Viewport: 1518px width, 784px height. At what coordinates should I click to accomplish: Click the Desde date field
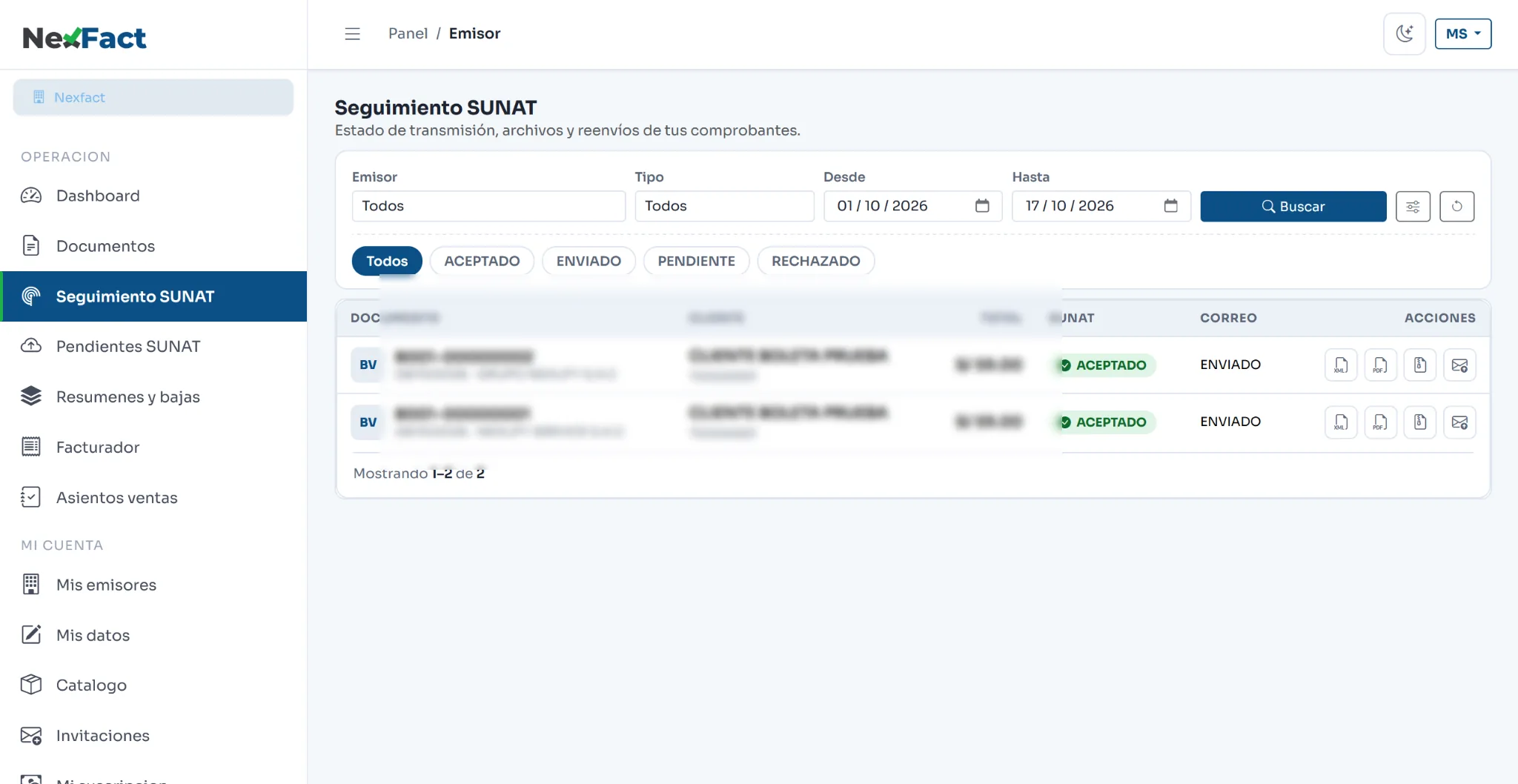(912, 206)
